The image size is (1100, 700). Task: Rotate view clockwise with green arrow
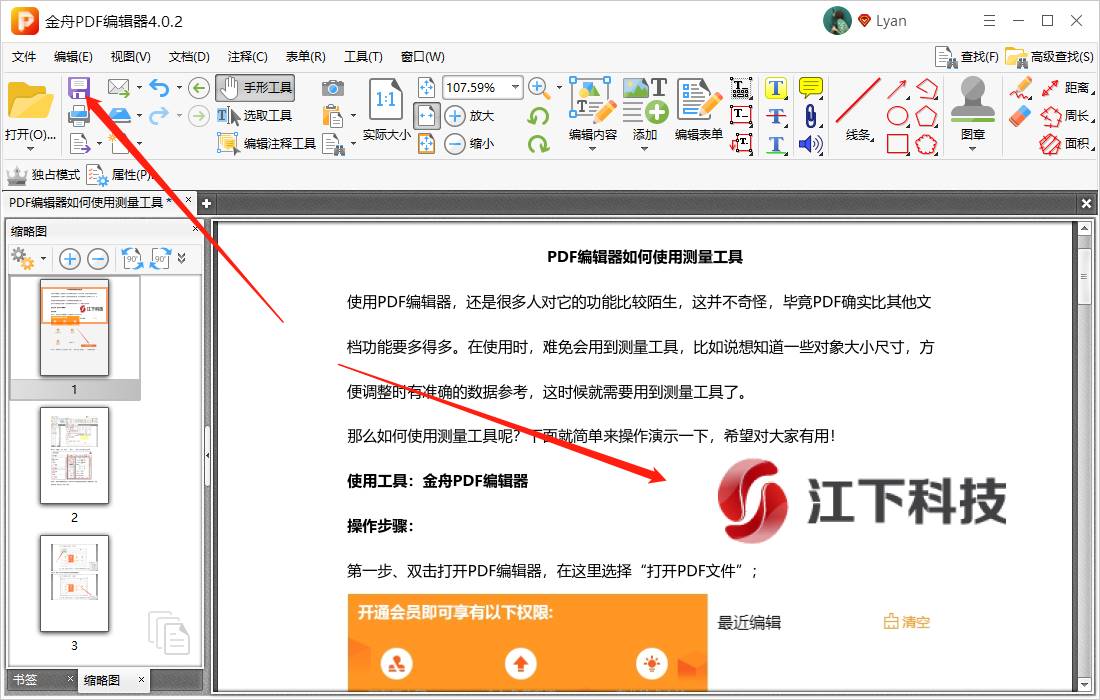tap(538, 143)
